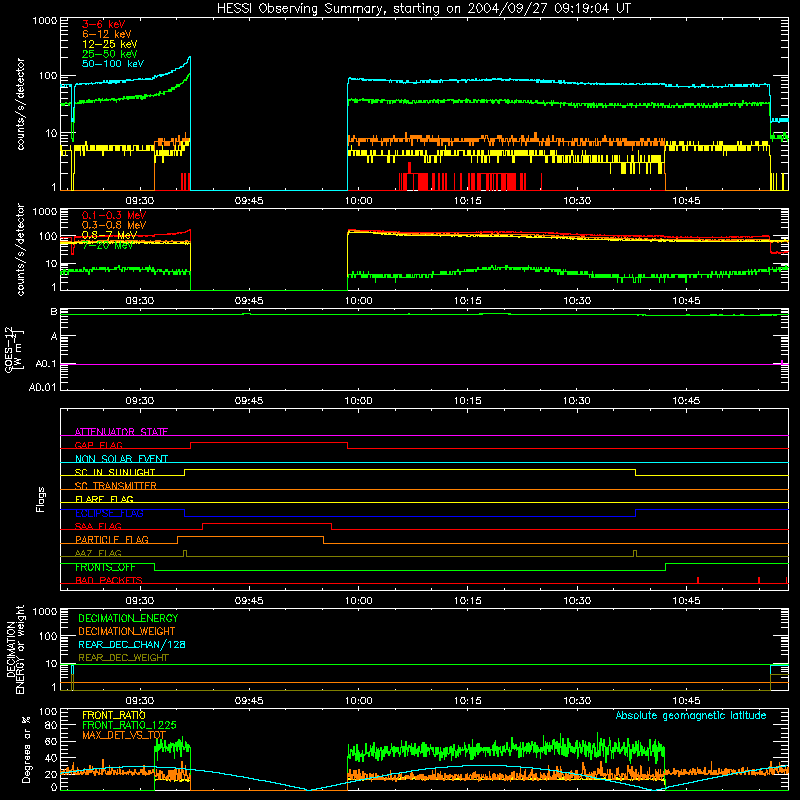The height and width of the screenshot is (800, 800).
Task: Click the B level on the GOES axis
Action: [54, 311]
